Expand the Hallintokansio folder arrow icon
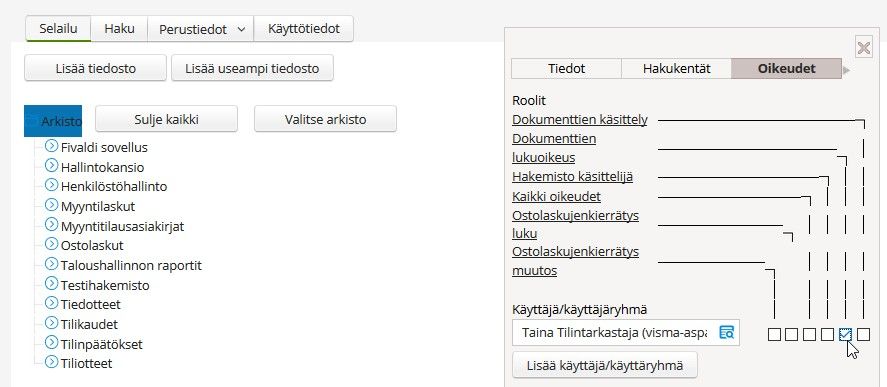887x387 pixels. coord(51,166)
